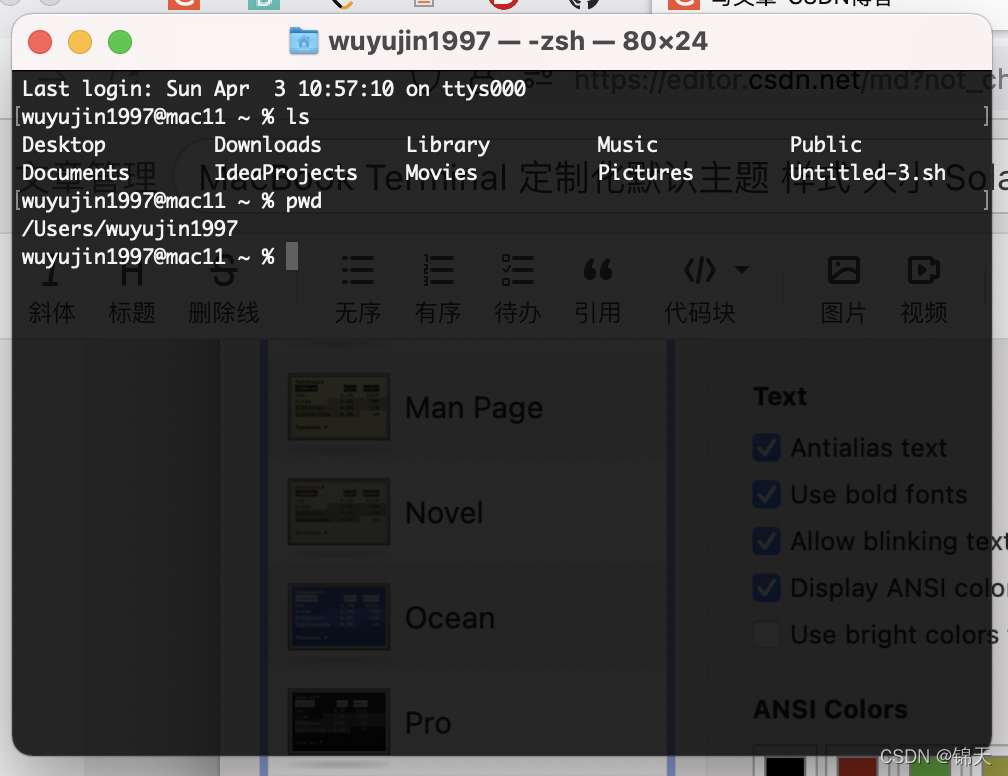
Task: Close the Terminal window
Action: coord(40,42)
